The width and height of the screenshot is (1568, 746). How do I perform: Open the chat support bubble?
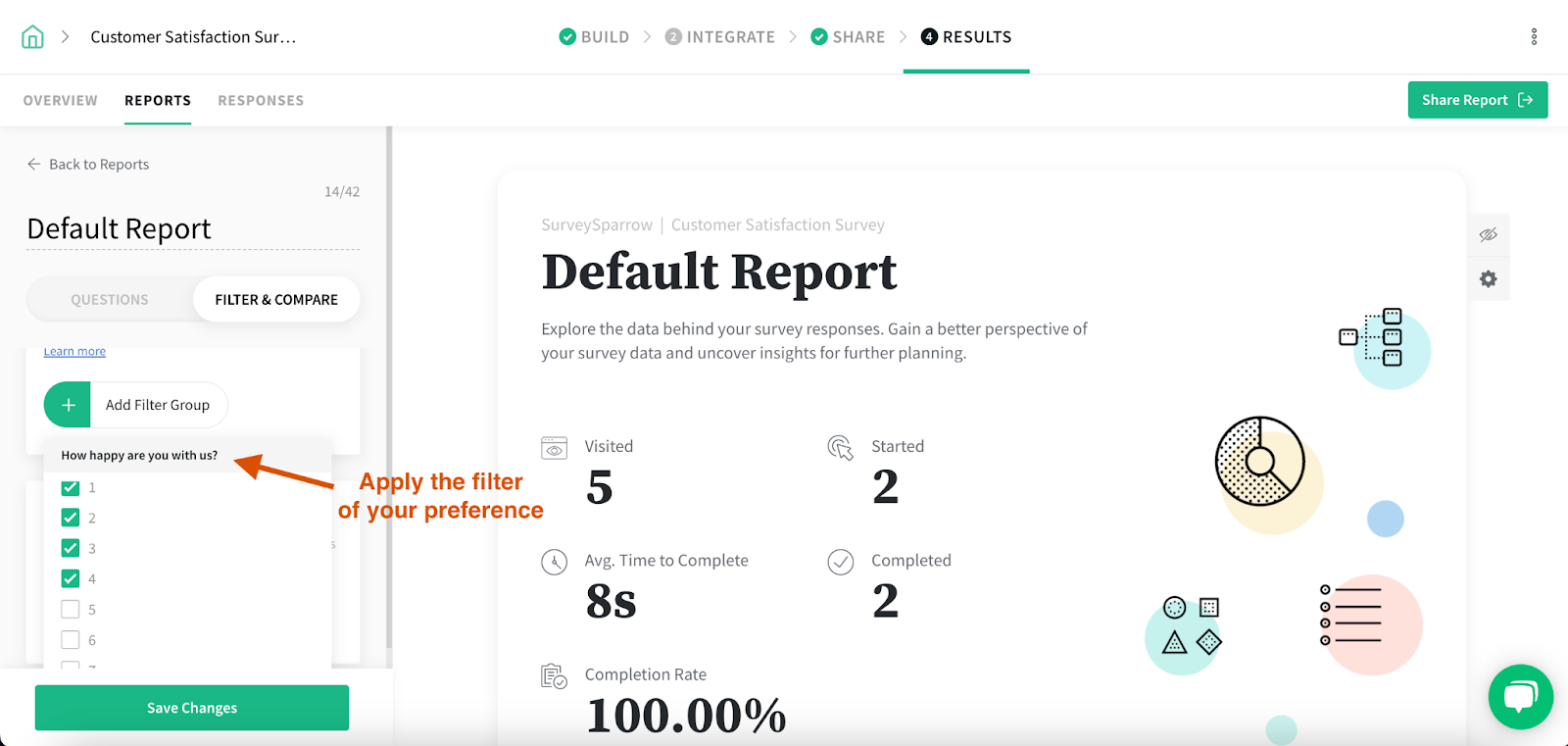(1520, 697)
